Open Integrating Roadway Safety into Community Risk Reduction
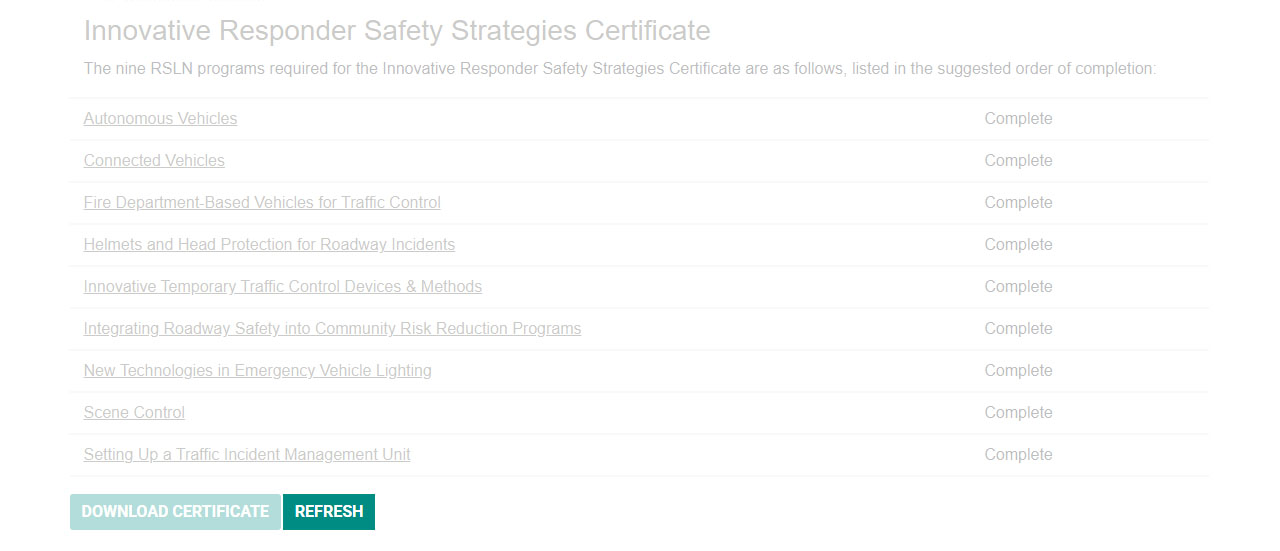Screen dimensions: 1280x551 [x=332, y=329]
